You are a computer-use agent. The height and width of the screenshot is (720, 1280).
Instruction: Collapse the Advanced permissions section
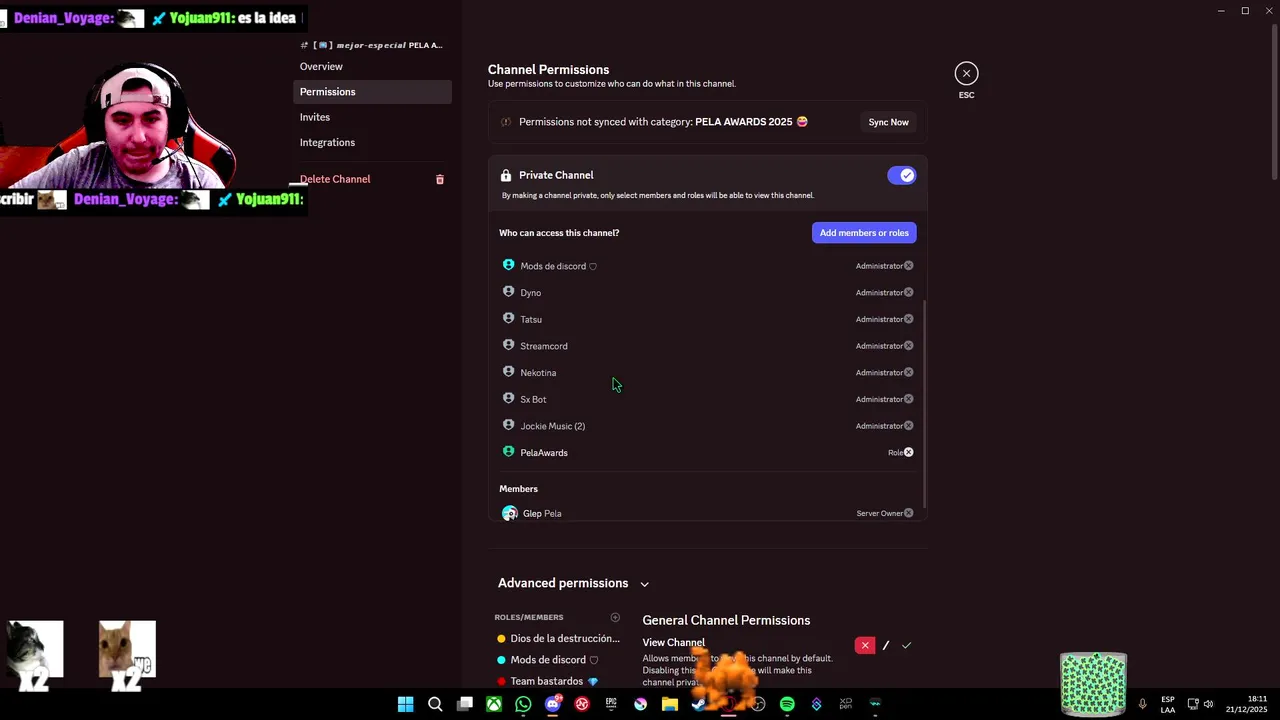click(644, 584)
